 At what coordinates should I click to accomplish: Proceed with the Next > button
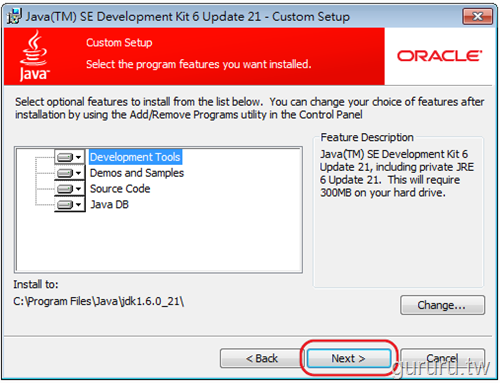348,358
